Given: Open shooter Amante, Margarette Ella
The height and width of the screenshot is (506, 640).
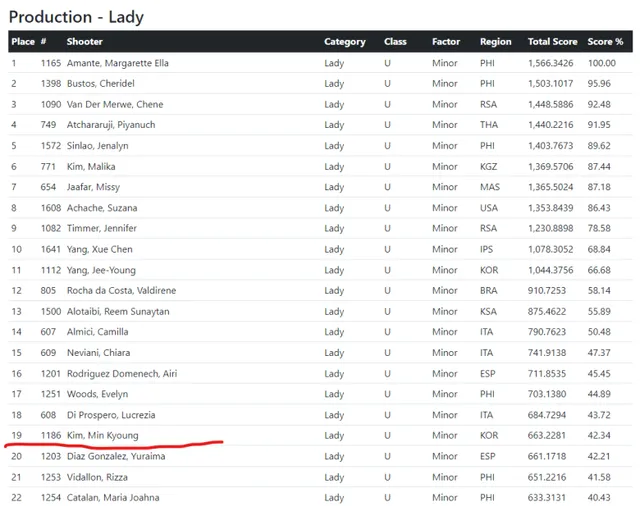Looking at the screenshot, I should 118,63.
